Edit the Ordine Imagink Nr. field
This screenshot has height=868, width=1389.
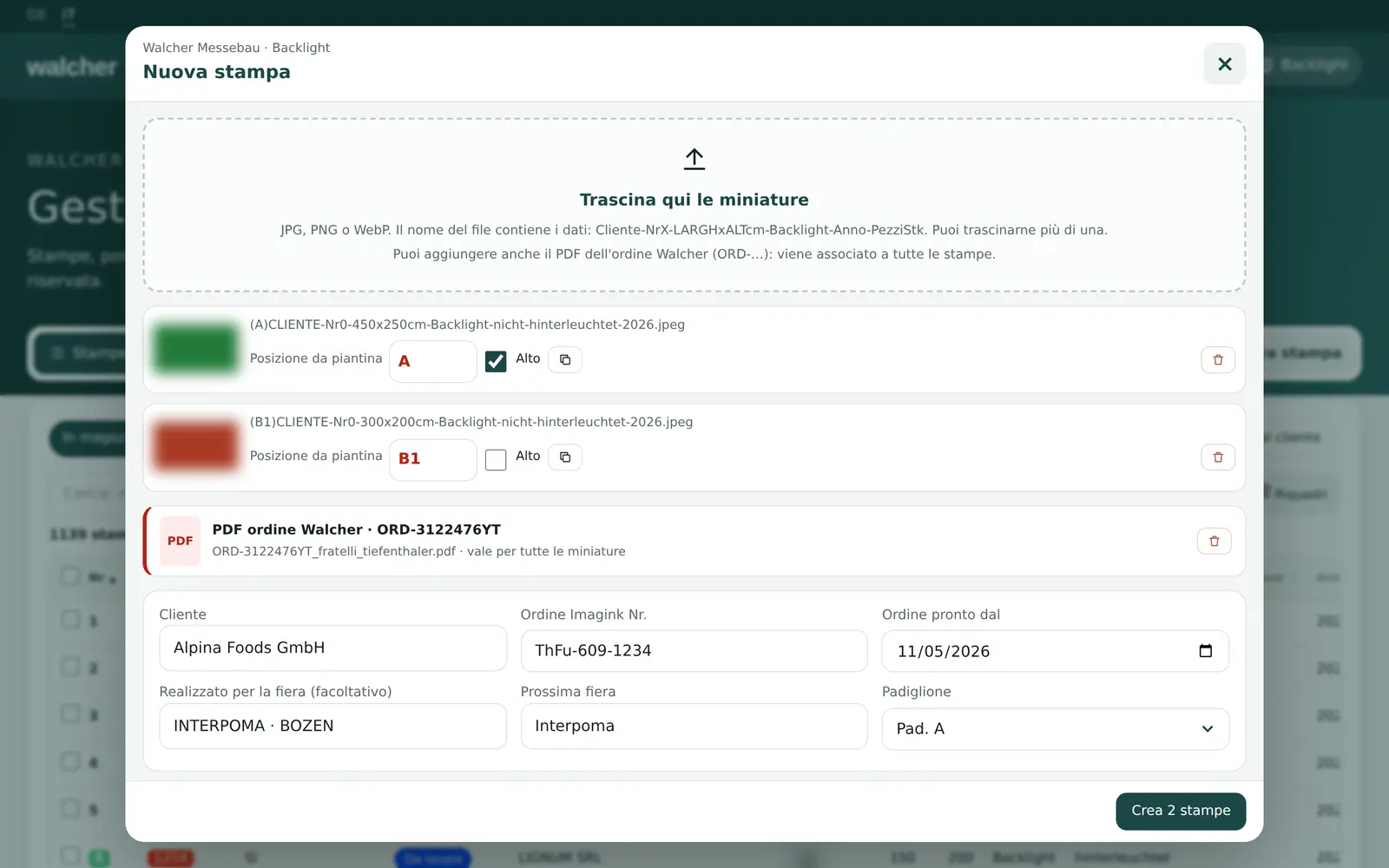tap(694, 650)
